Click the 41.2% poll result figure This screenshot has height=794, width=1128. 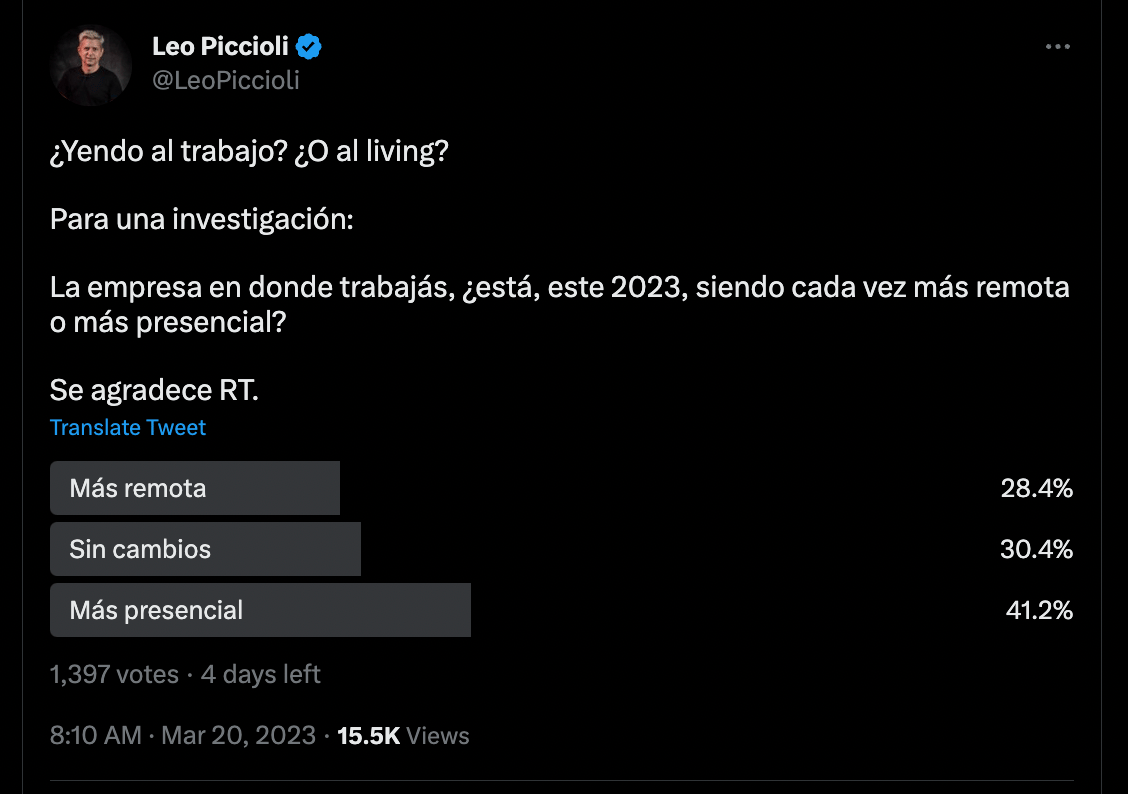click(x=1038, y=610)
